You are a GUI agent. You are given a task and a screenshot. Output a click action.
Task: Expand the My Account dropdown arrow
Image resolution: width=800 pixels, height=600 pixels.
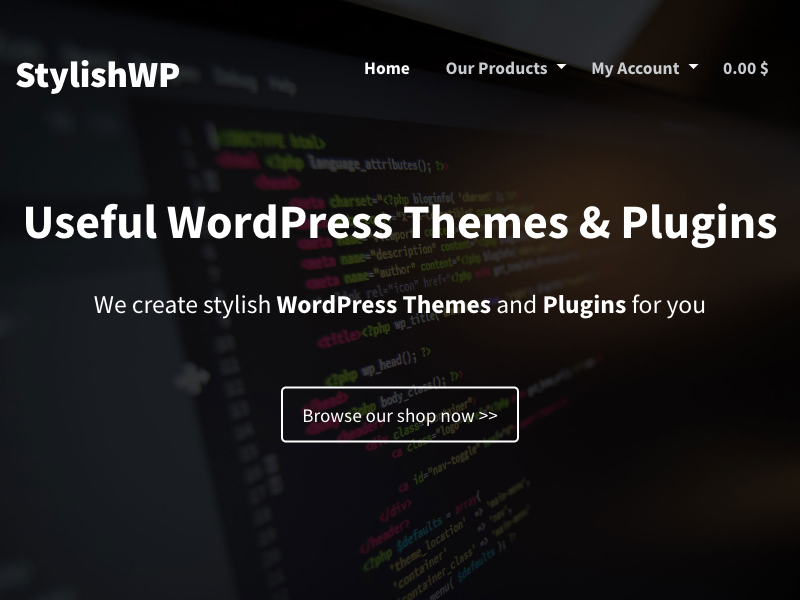coord(693,67)
